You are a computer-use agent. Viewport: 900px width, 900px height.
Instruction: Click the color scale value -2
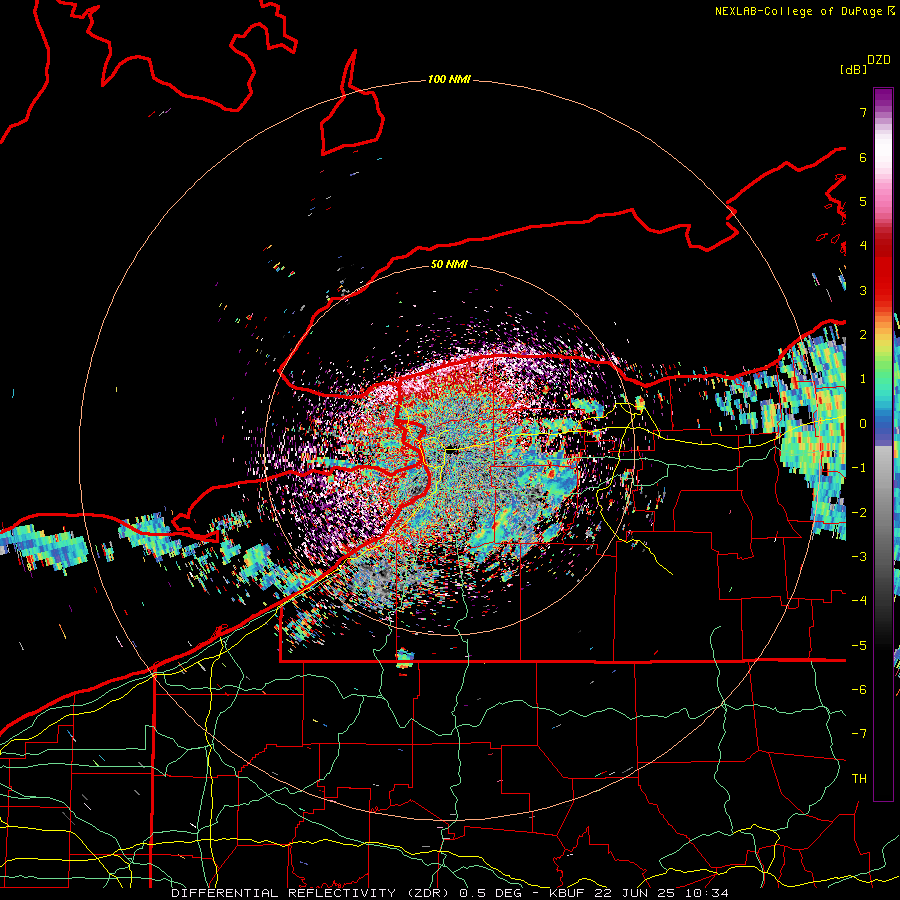point(859,513)
